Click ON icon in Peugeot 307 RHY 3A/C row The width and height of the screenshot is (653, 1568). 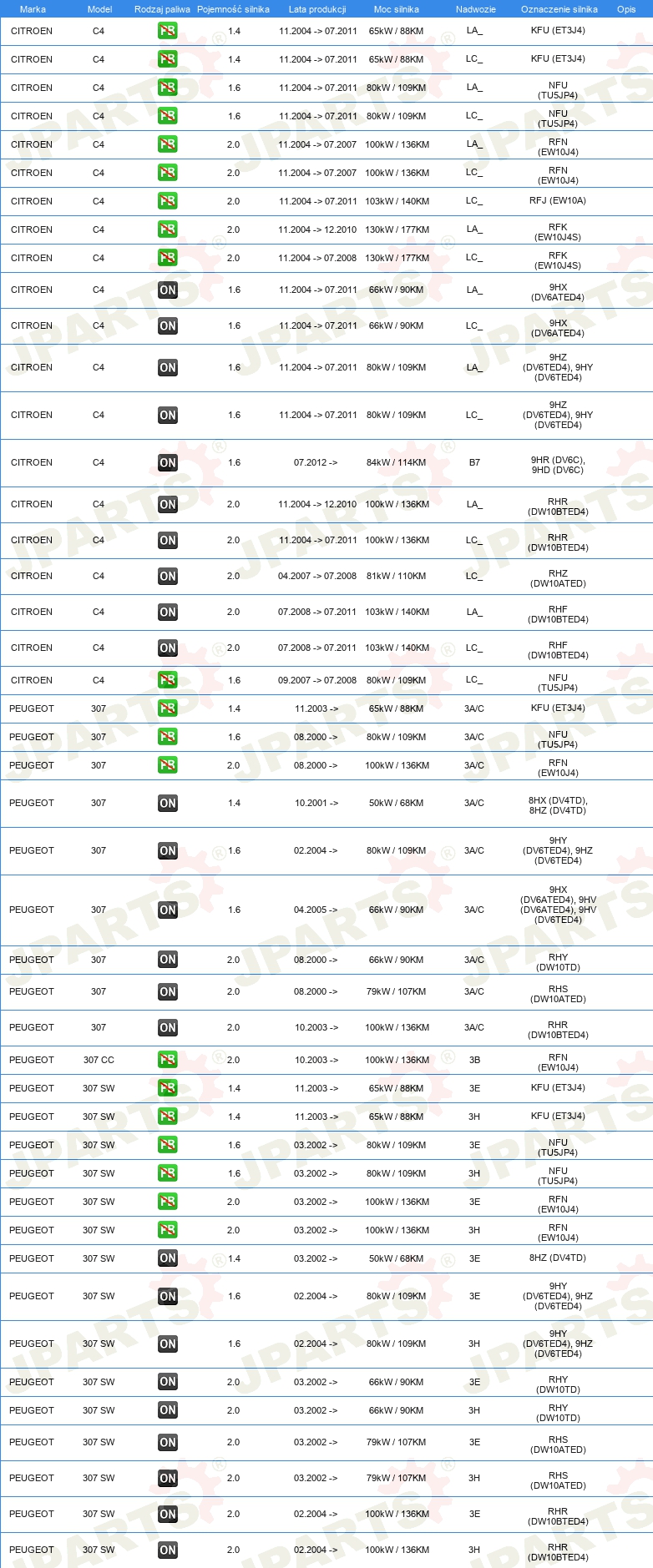168,960
